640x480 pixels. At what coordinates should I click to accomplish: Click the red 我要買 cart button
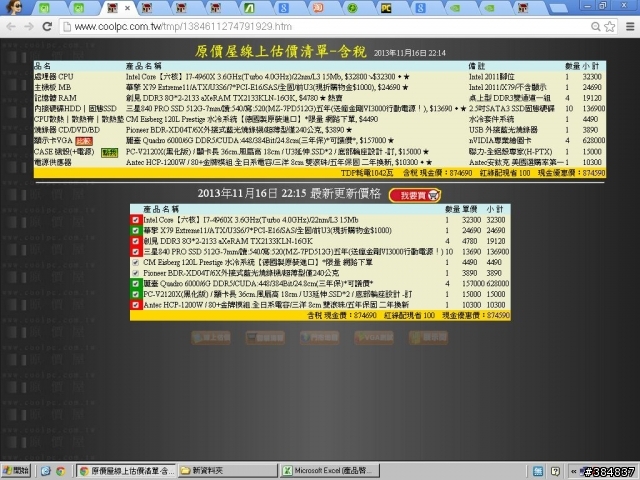pyautogui.click(x=415, y=195)
